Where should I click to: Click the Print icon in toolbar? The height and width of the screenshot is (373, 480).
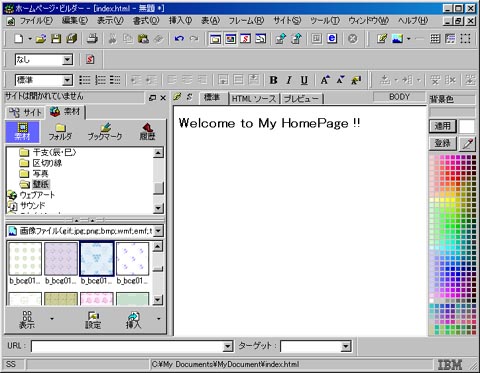pyautogui.click(x=92, y=38)
